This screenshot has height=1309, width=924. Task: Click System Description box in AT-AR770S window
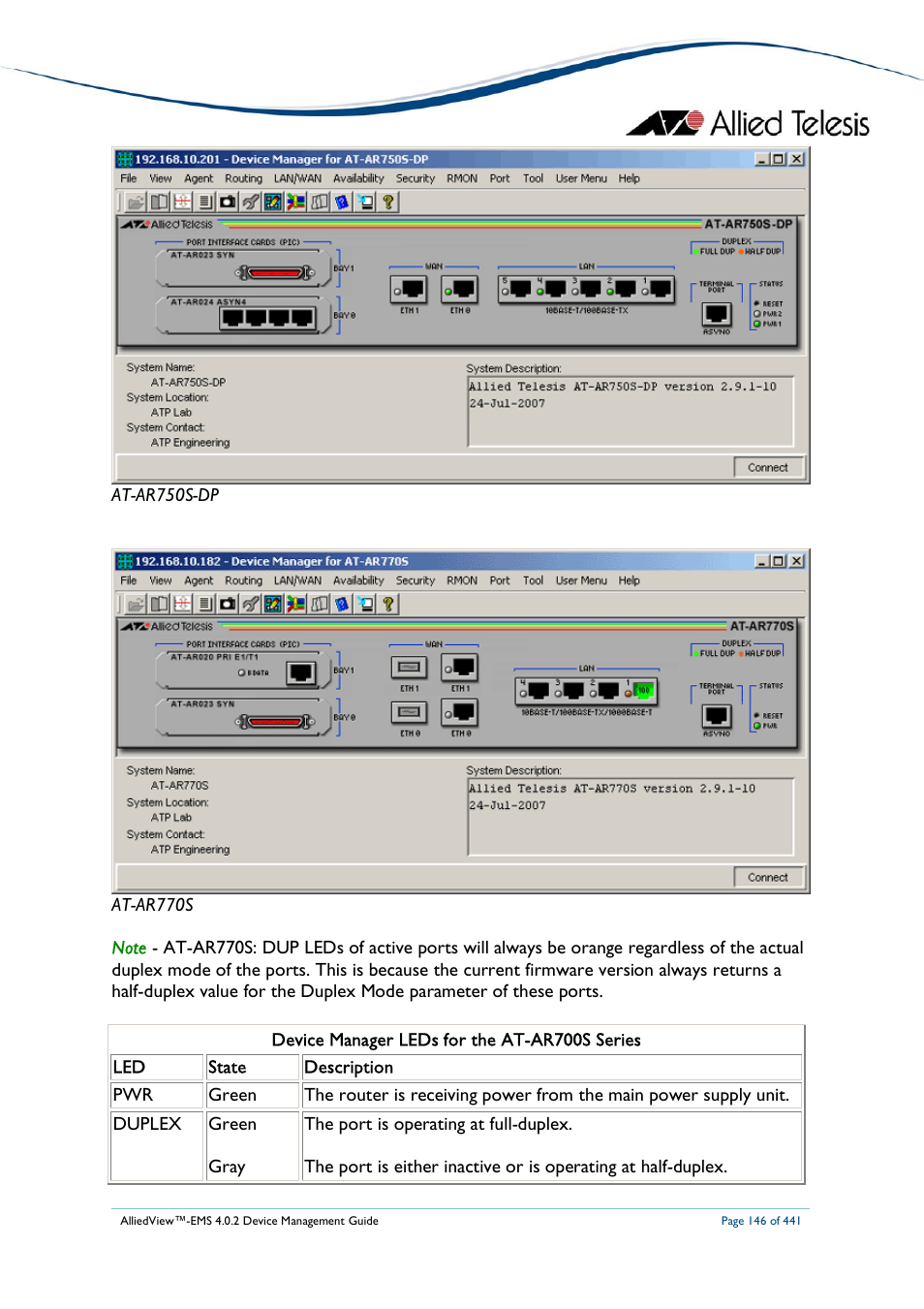(631, 816)
